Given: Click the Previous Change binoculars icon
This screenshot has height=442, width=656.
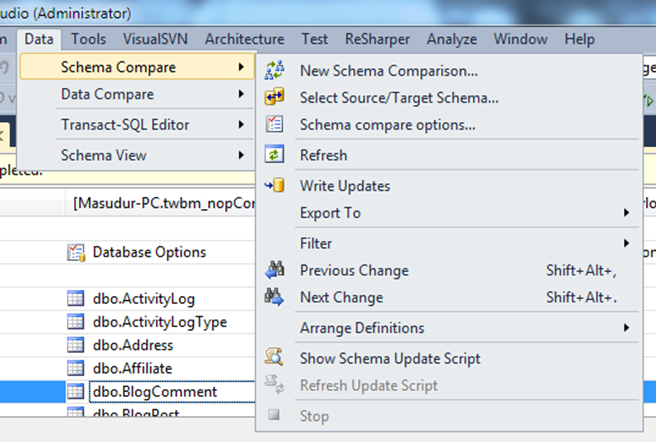Looking at the screenshot, I should pyautogui.click(x=273, y=270).
